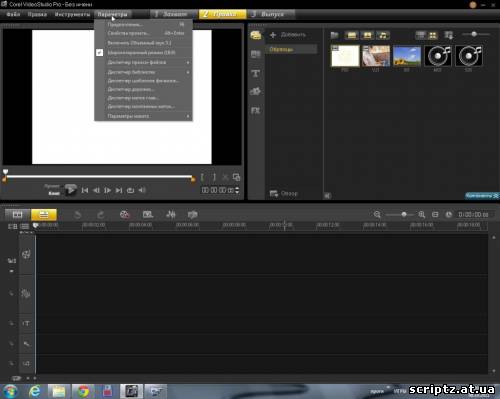Jump to start of the preview
The image size is (500, 399).
coord(85,190)
